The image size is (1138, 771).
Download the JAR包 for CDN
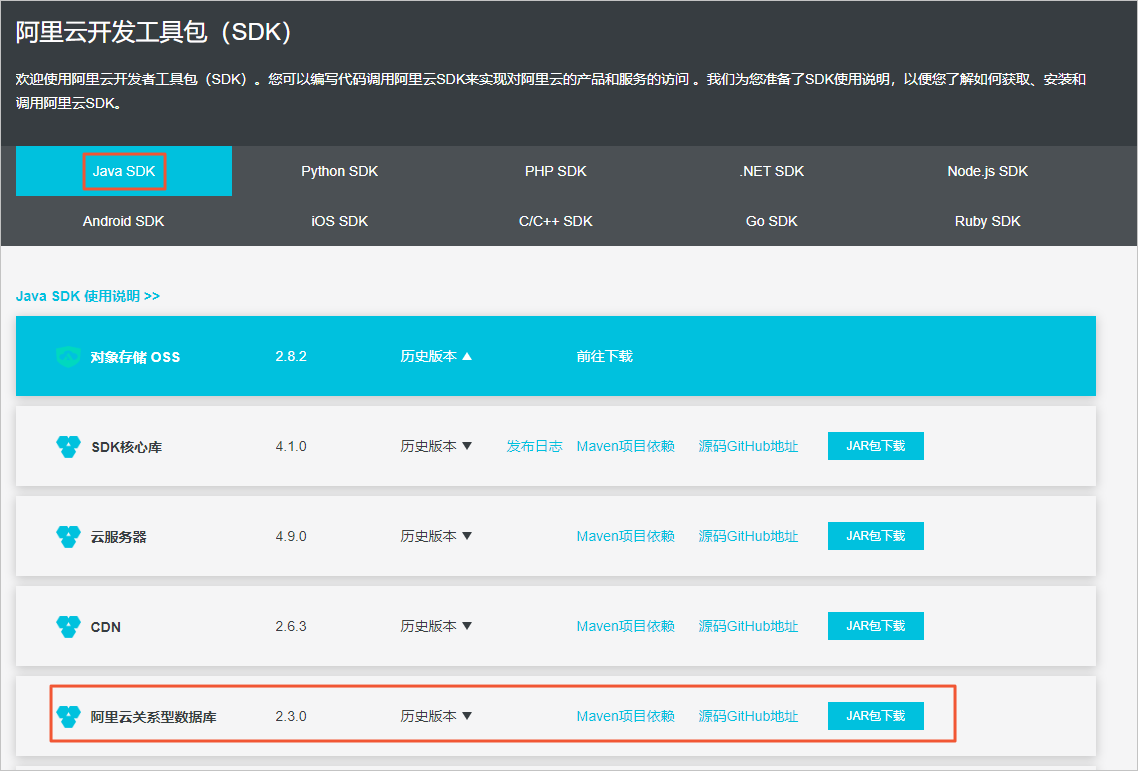coord(876,626)
